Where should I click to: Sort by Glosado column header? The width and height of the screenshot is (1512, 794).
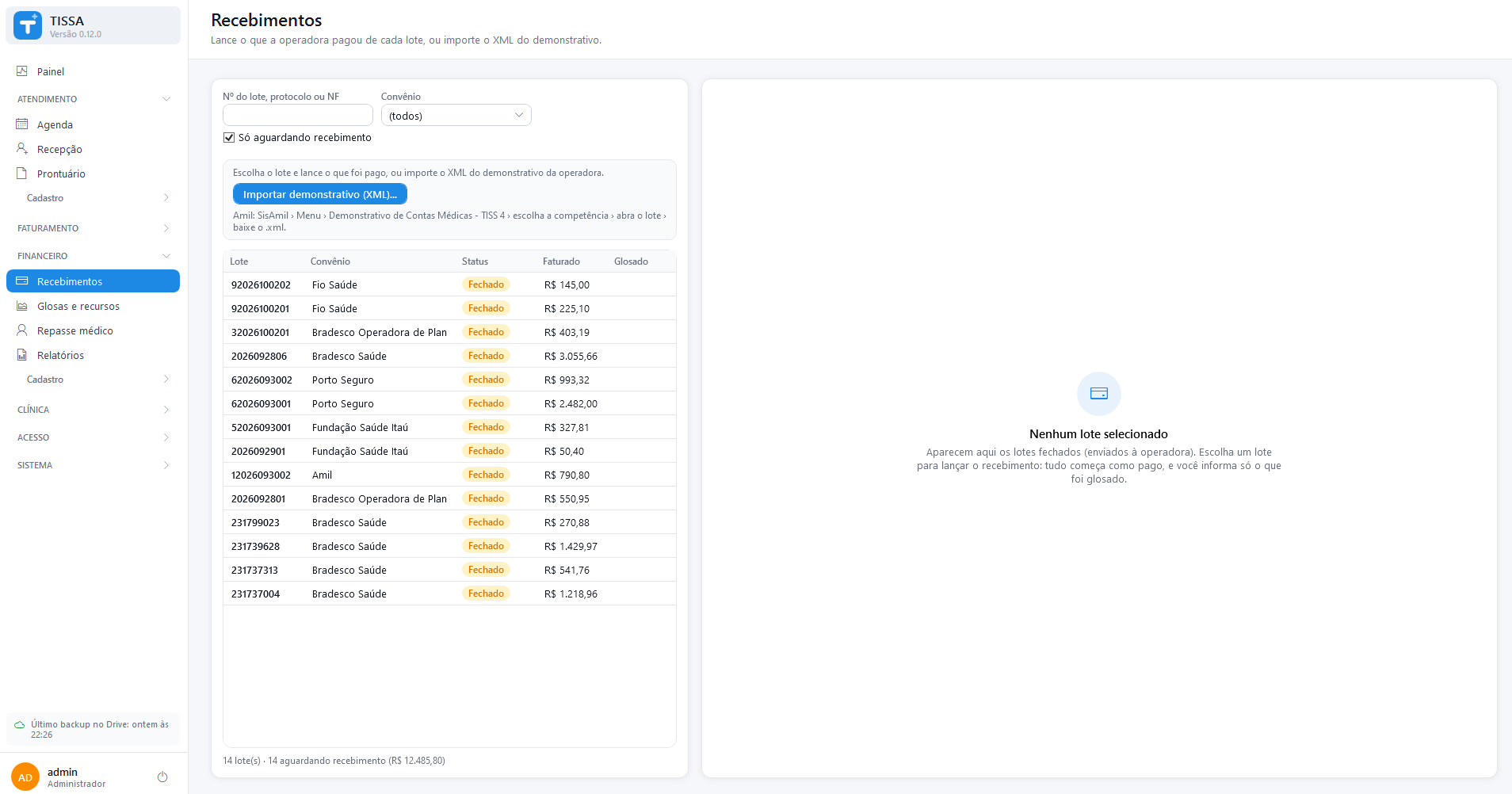631,261
